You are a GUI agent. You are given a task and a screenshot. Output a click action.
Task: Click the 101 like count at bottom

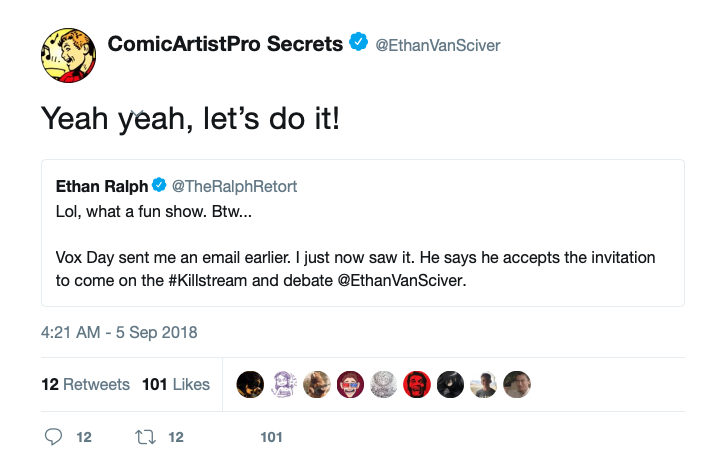(271, 437)
